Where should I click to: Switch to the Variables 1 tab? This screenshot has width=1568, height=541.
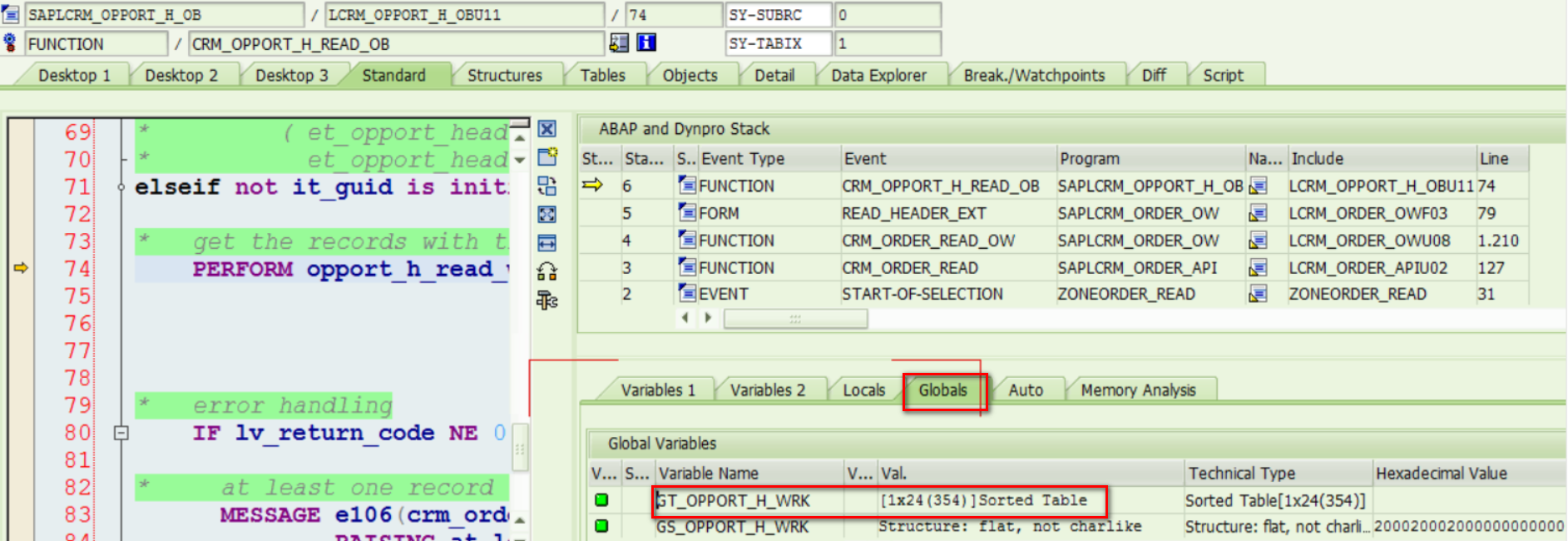658,390
